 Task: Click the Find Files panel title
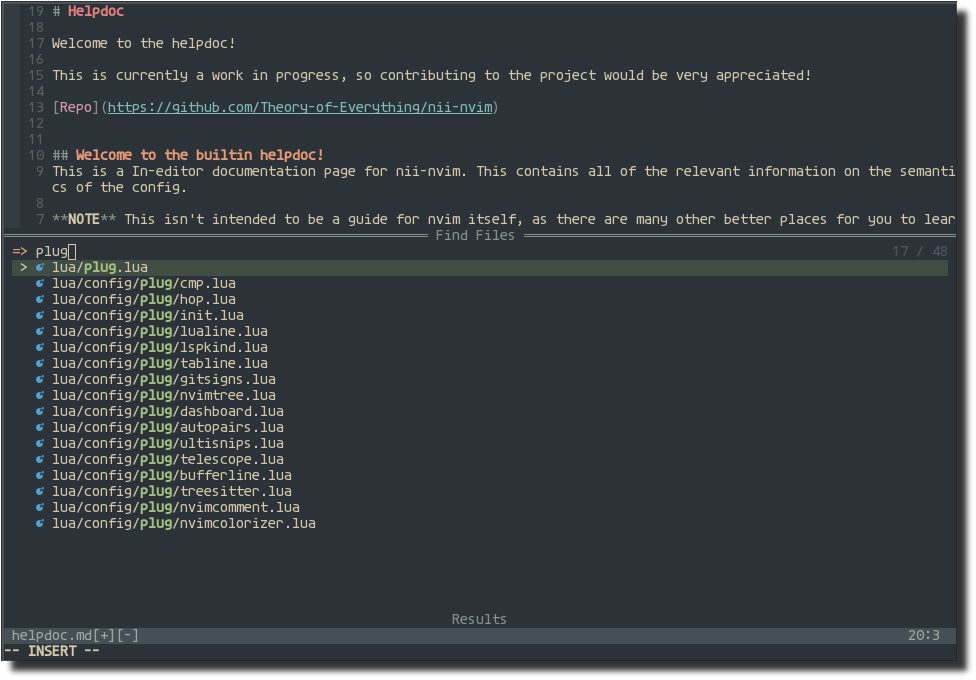tap(475, 236)
